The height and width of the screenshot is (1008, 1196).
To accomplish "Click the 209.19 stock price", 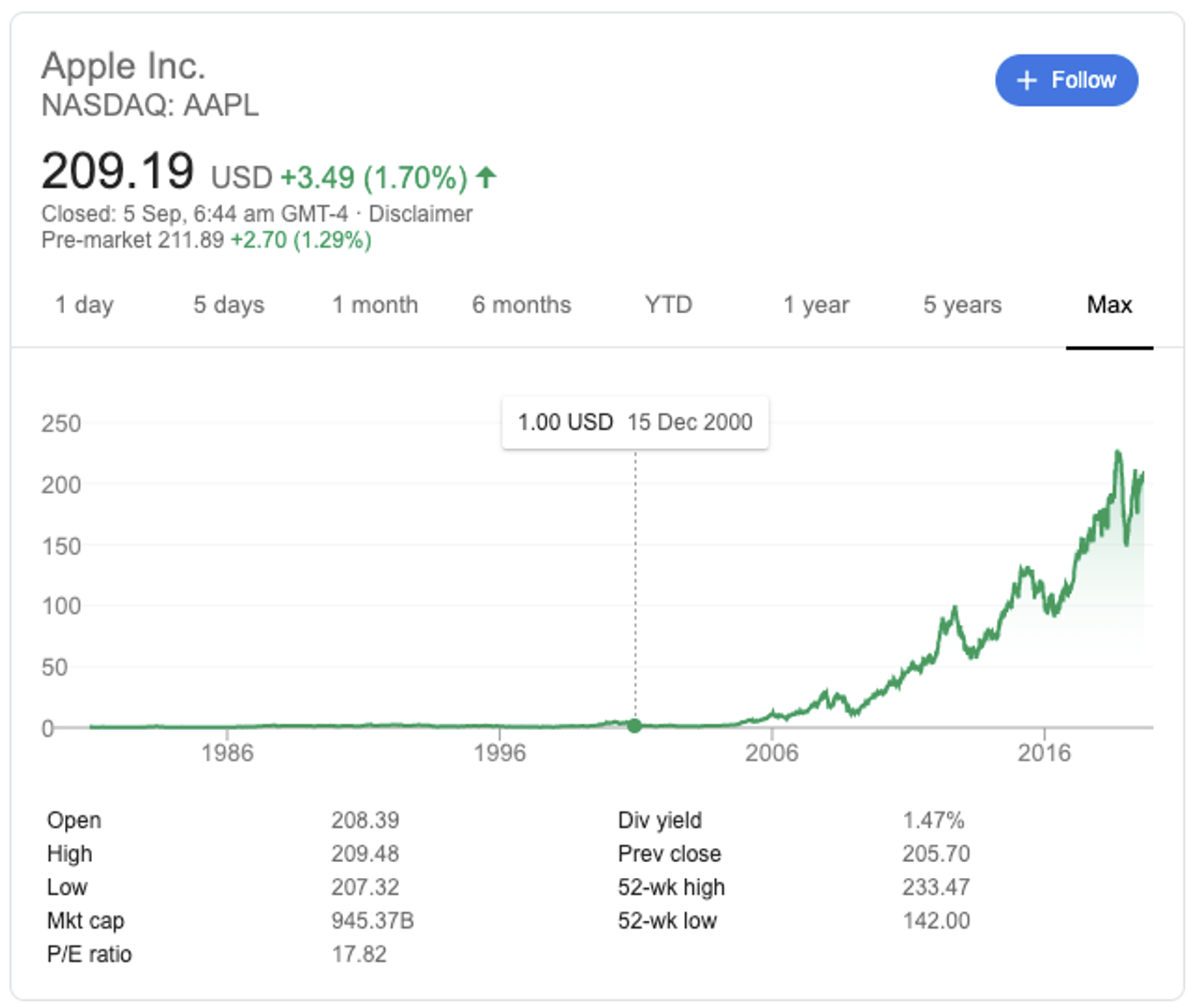I will point(118,171).
